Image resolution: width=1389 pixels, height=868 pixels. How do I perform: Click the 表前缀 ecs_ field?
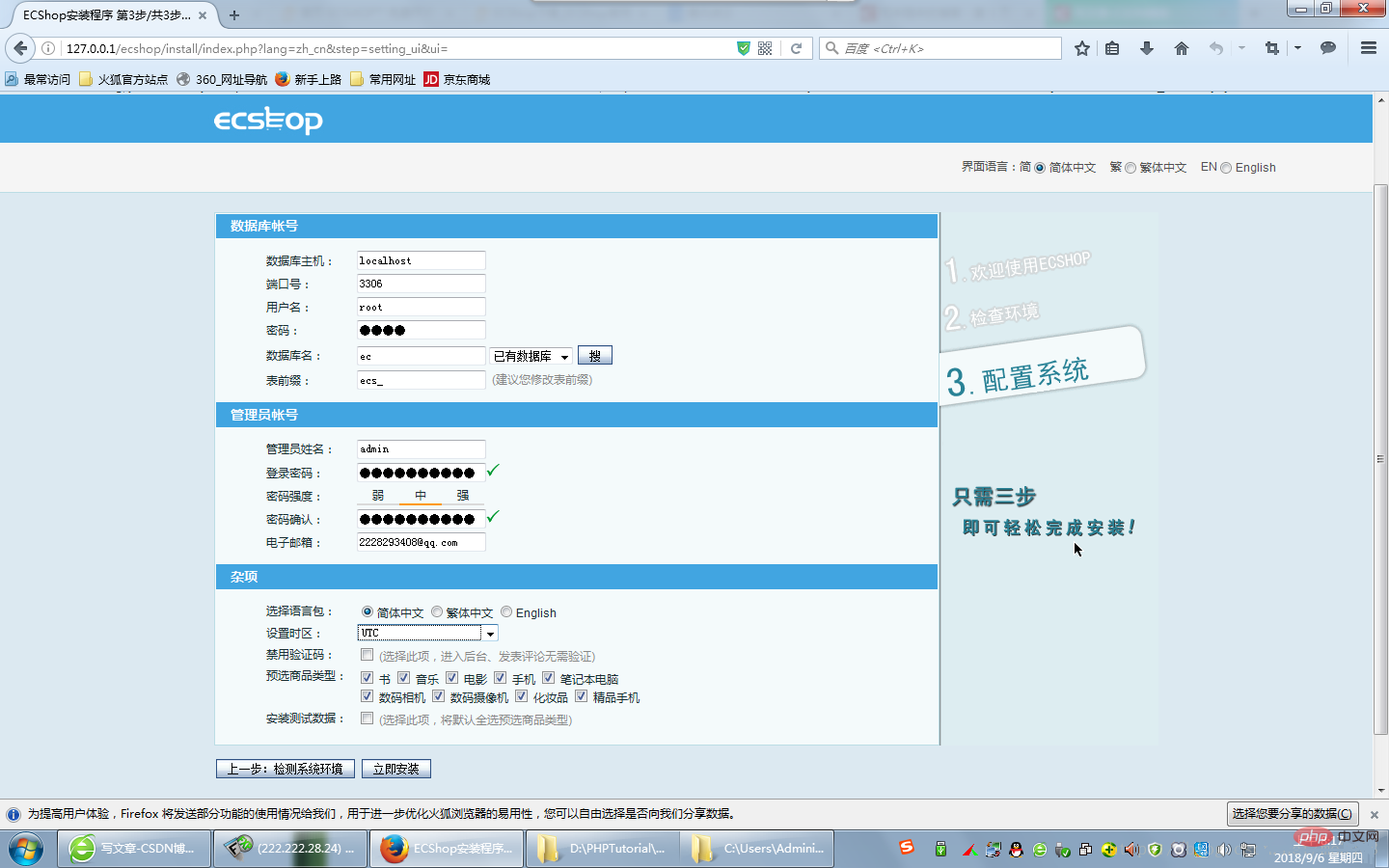tap(421, 380)
